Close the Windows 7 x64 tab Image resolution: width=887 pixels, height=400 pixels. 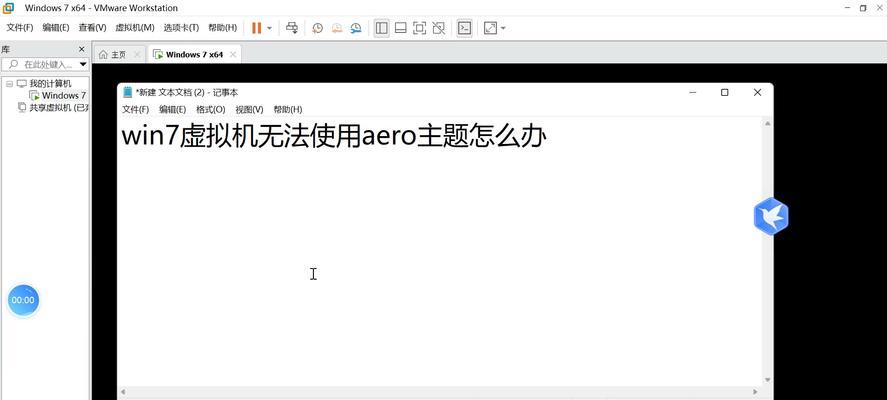tap(232, 55)
